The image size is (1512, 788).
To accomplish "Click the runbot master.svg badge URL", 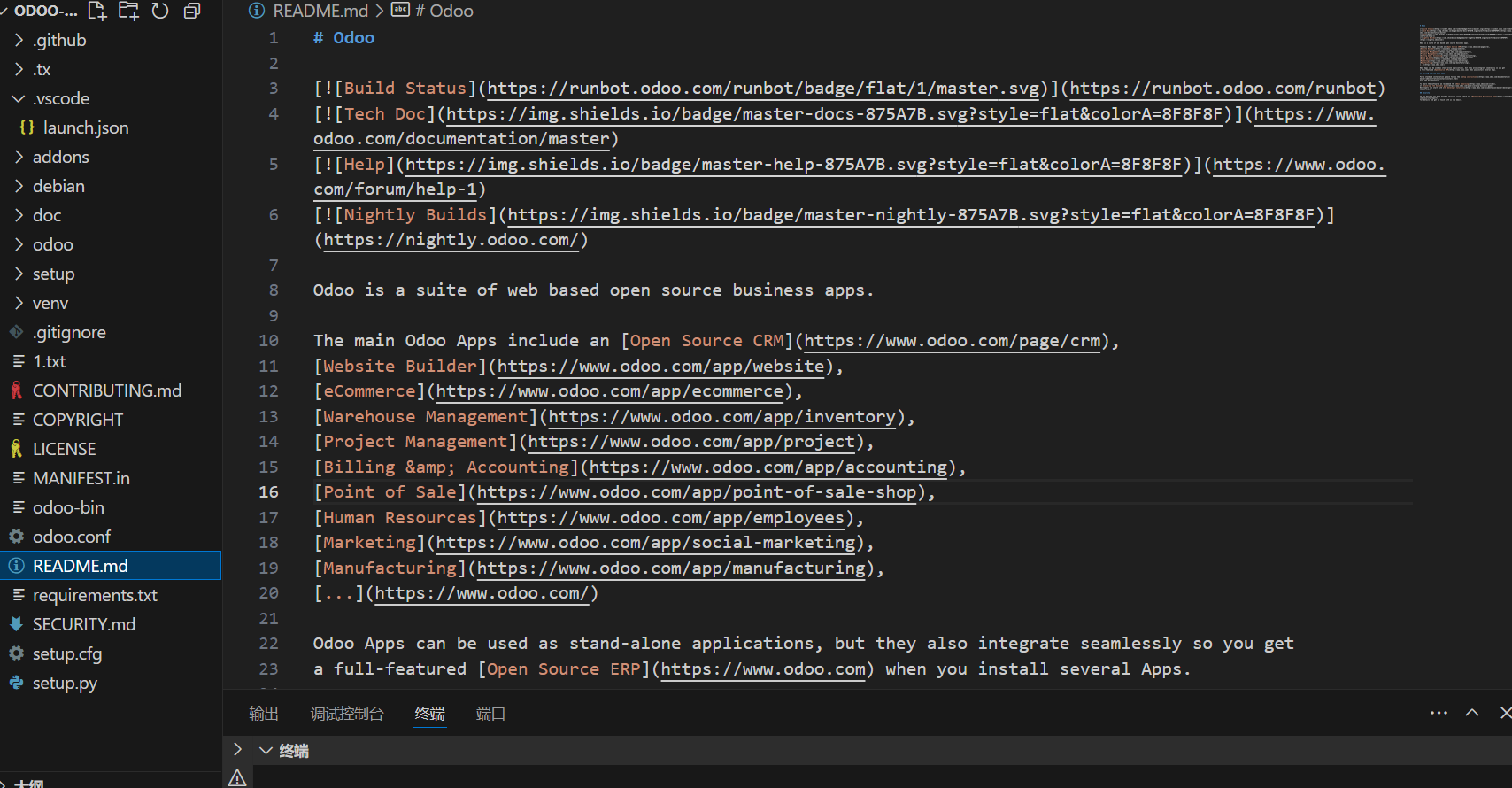I will [x=763, y=89].
